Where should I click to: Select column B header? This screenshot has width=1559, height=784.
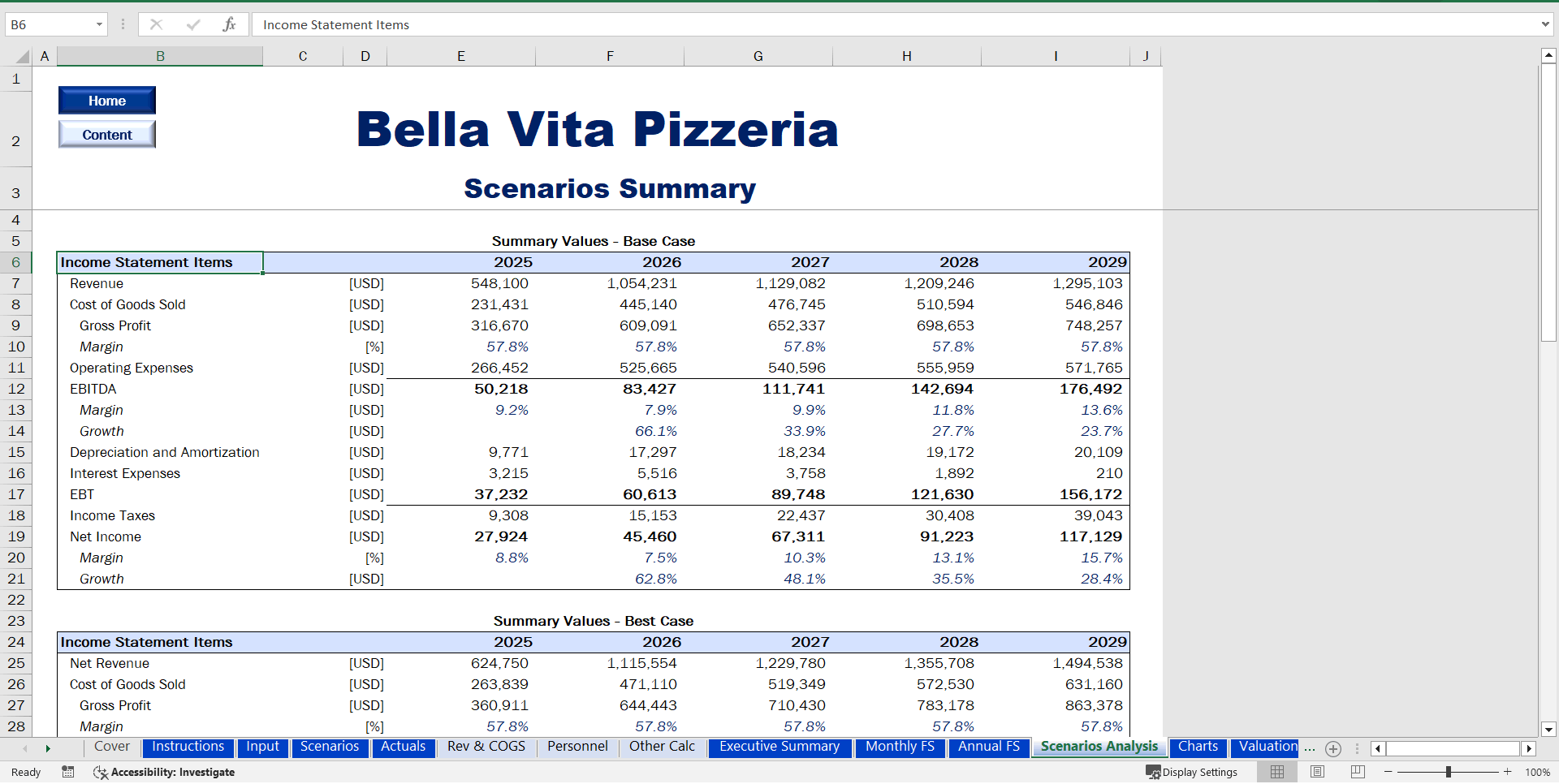[160, 56]
